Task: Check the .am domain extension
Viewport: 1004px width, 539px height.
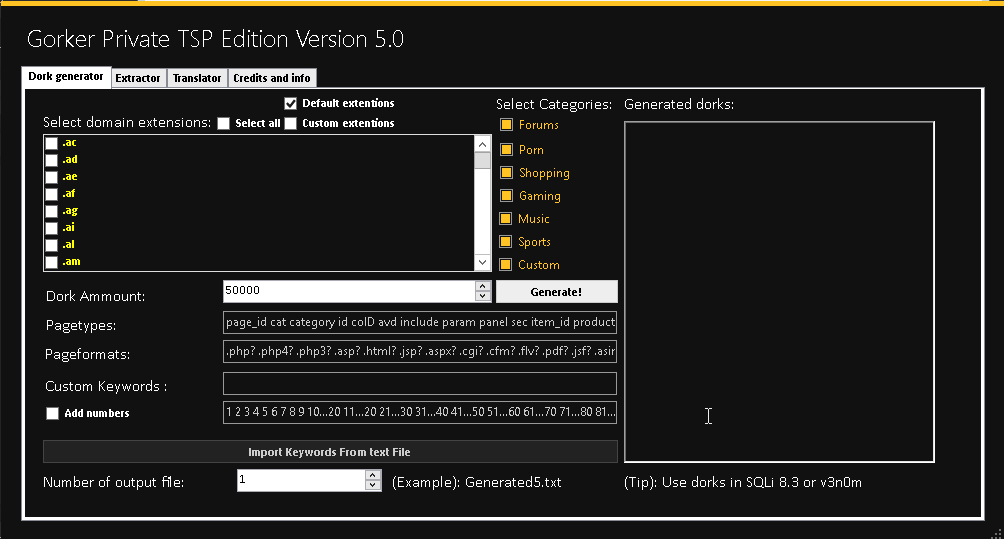Action: [x=52, y=262]
